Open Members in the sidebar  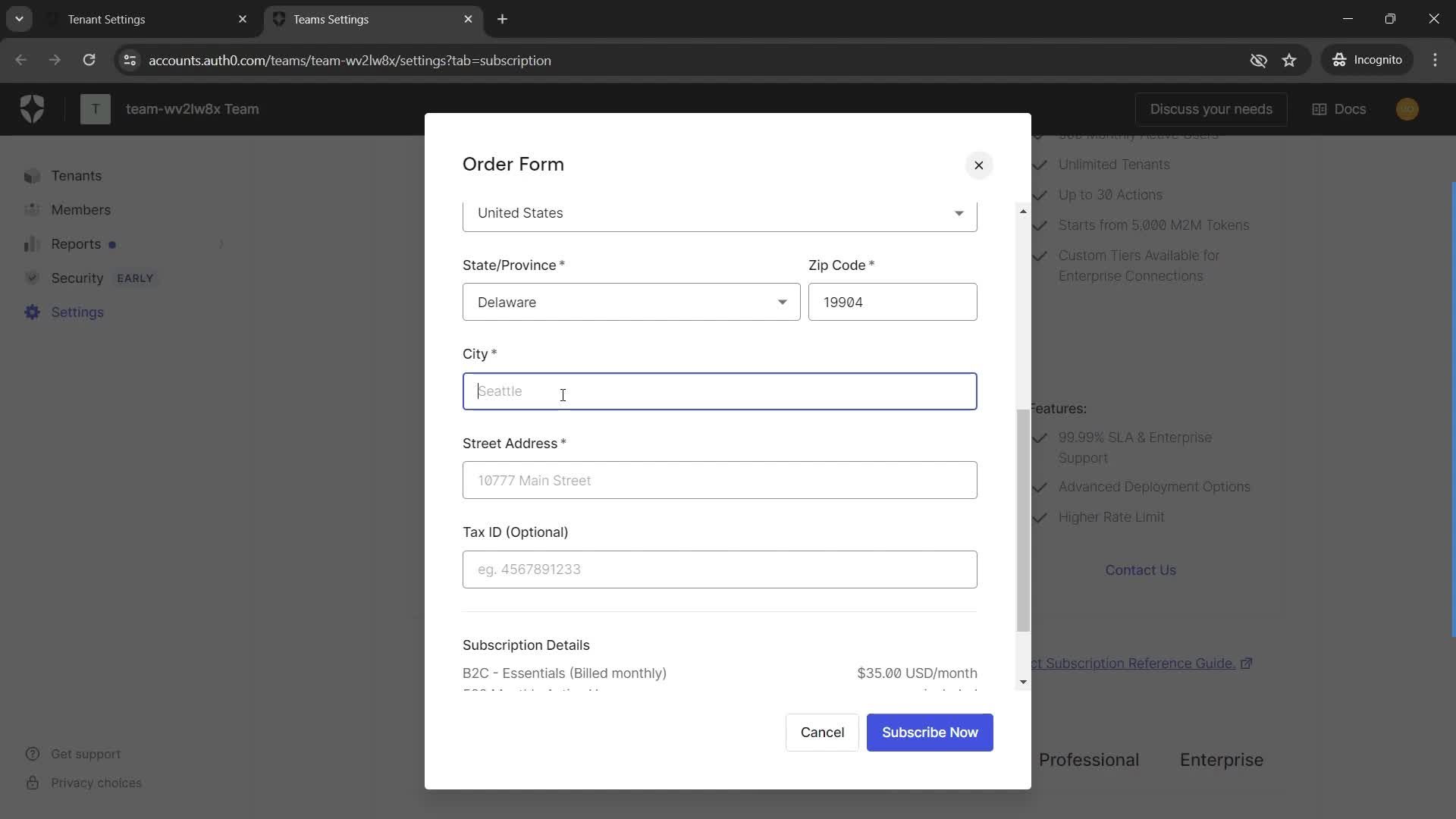pos(80,210)
